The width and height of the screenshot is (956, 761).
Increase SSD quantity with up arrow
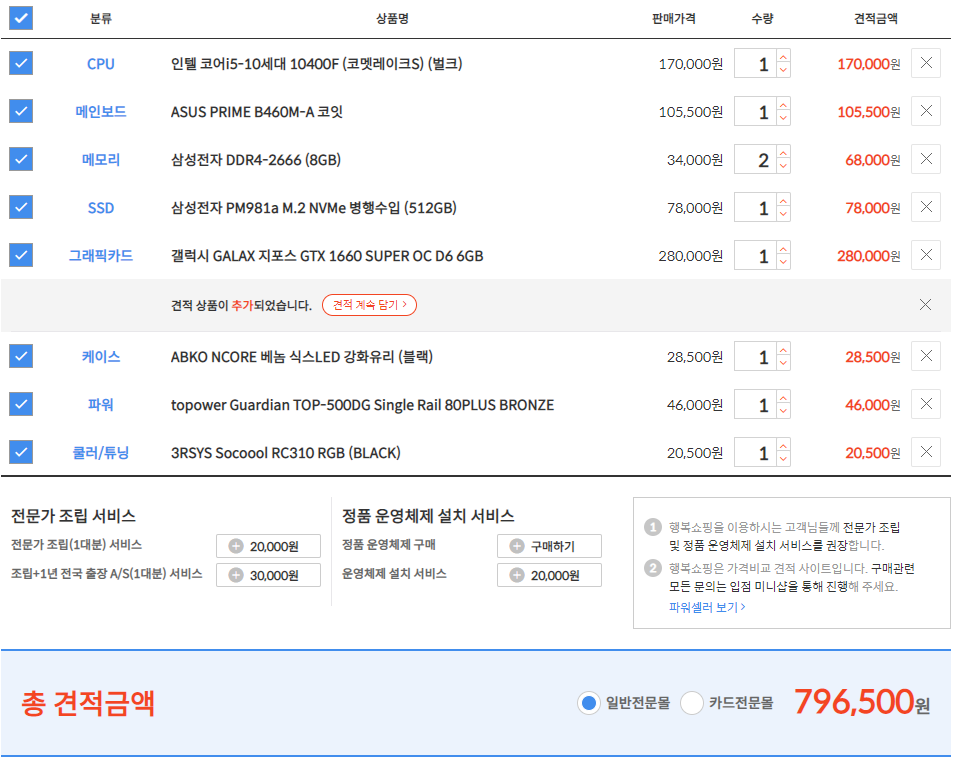pos(783,201)
